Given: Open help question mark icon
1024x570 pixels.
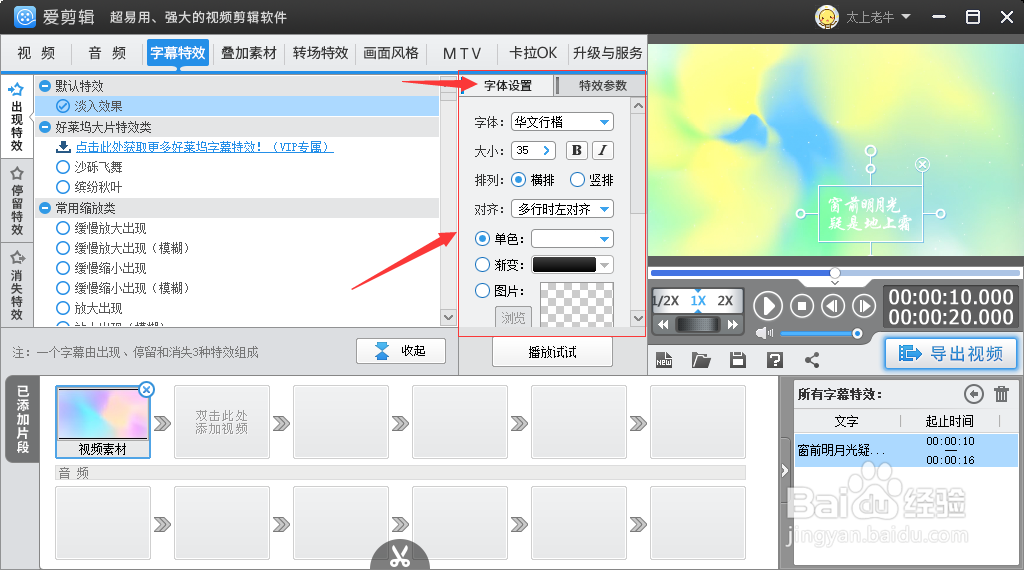Looking at the screenshot, I should pyautogui.click(x=775, y=360).
